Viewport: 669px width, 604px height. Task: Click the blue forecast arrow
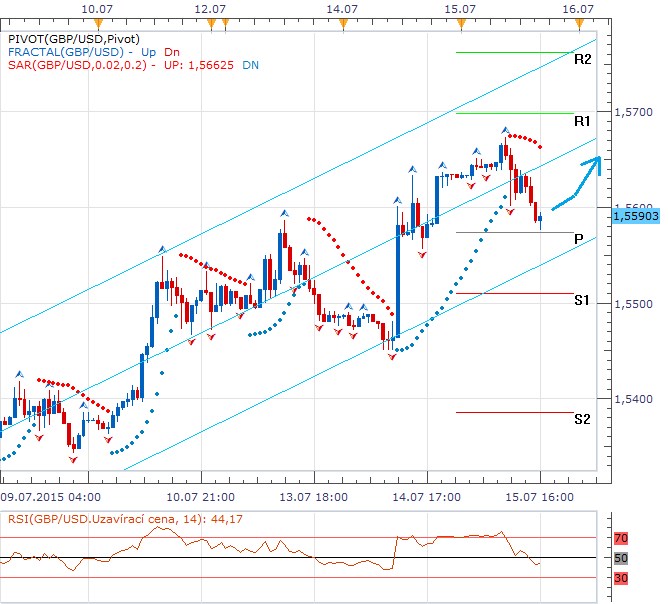point(579,182)
